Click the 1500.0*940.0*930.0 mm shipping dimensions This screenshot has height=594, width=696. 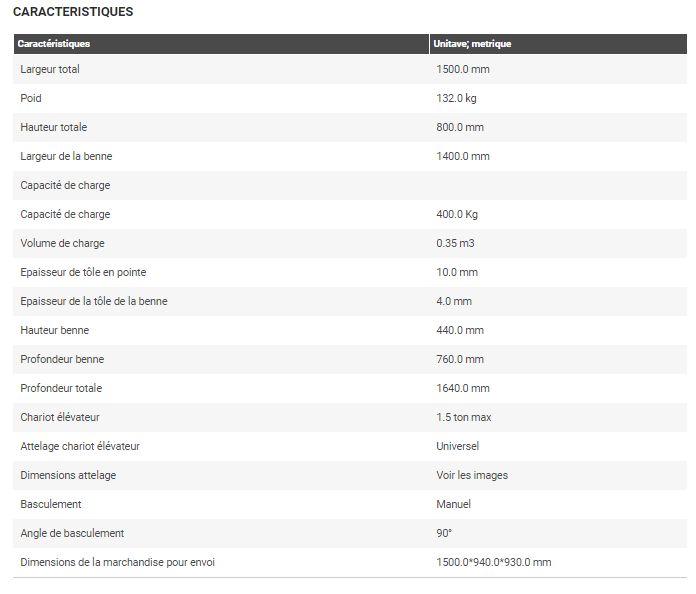coord(493,562)
